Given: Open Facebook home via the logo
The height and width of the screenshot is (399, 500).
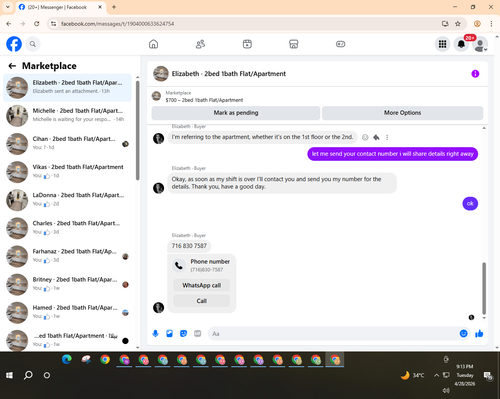Looking at the screenshot, I should click(14, 44).
